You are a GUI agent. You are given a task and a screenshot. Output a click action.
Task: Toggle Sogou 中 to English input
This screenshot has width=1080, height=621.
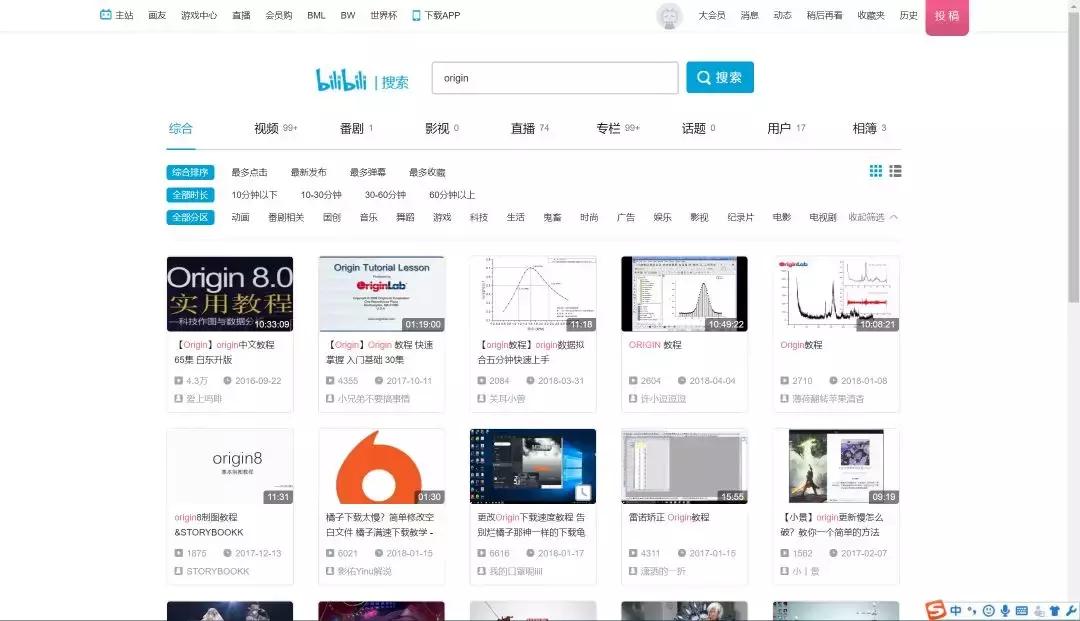(x=955, y=610)
